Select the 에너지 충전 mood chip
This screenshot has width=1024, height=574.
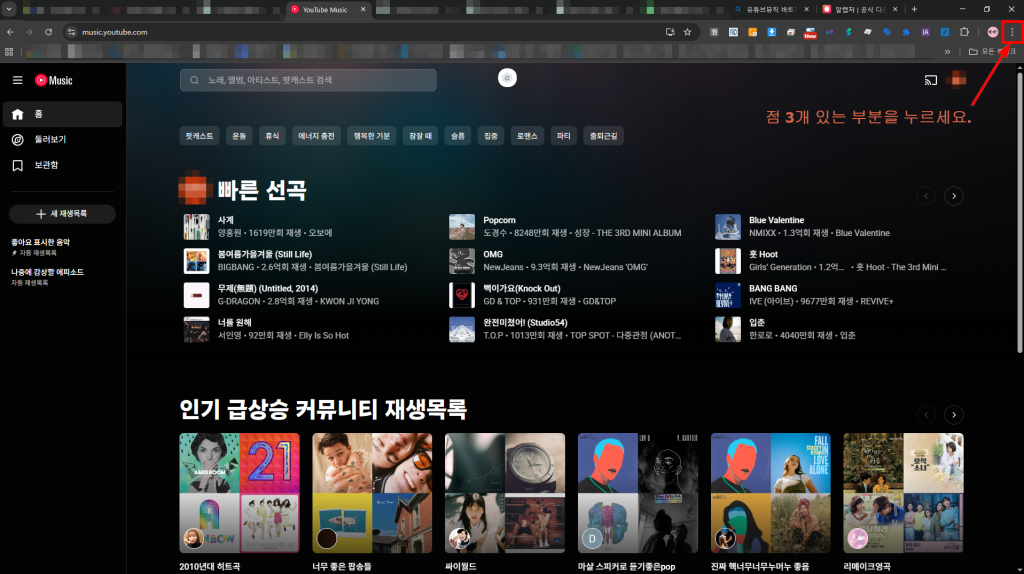coord(316,136)
